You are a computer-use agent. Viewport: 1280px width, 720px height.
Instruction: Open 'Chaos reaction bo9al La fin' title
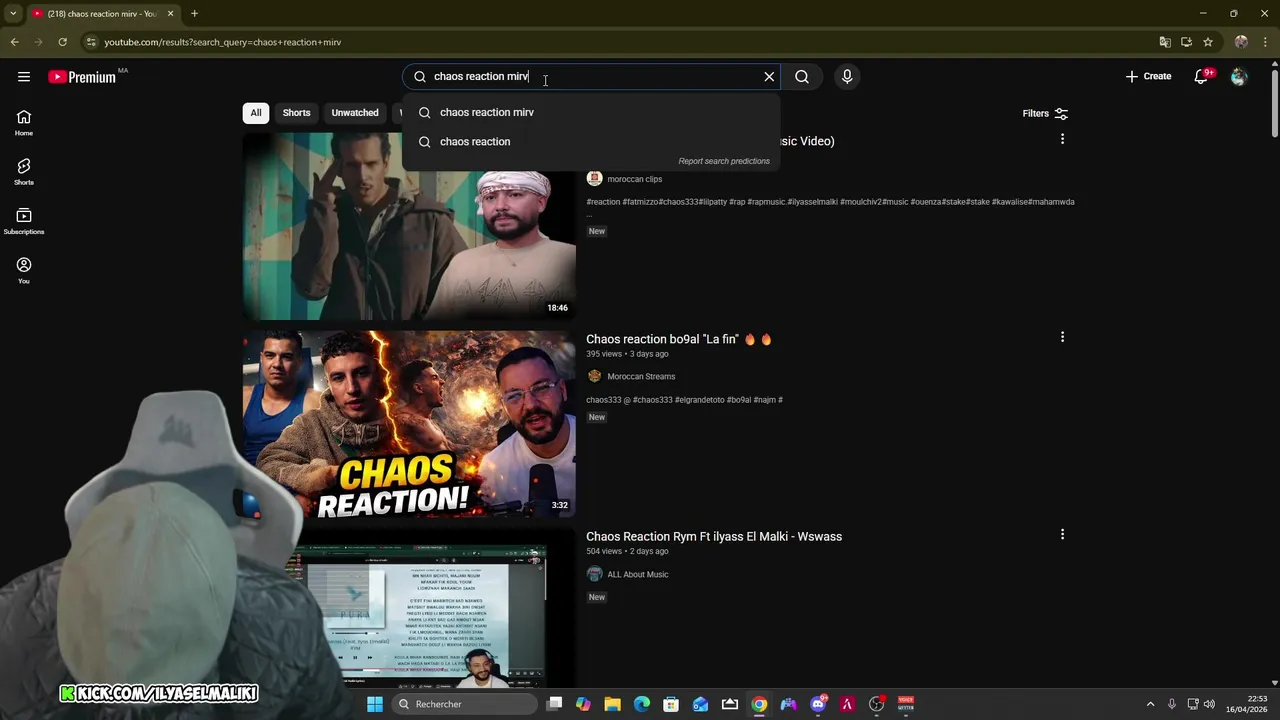[679, 339]
